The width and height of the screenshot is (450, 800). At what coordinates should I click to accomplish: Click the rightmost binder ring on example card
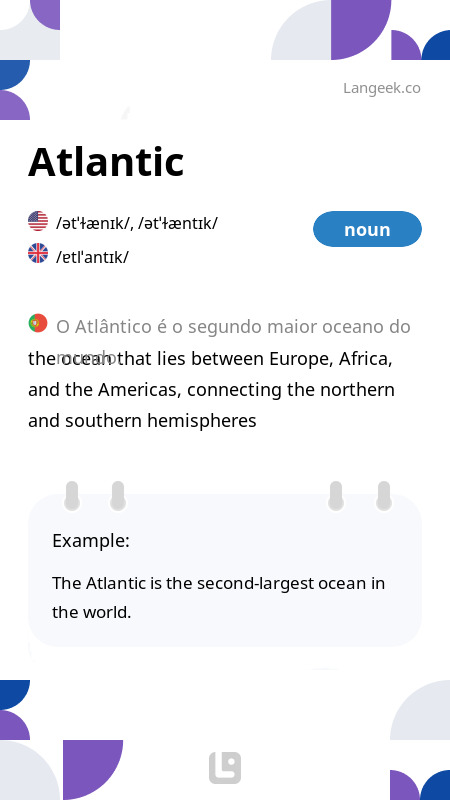click(384, 495)
